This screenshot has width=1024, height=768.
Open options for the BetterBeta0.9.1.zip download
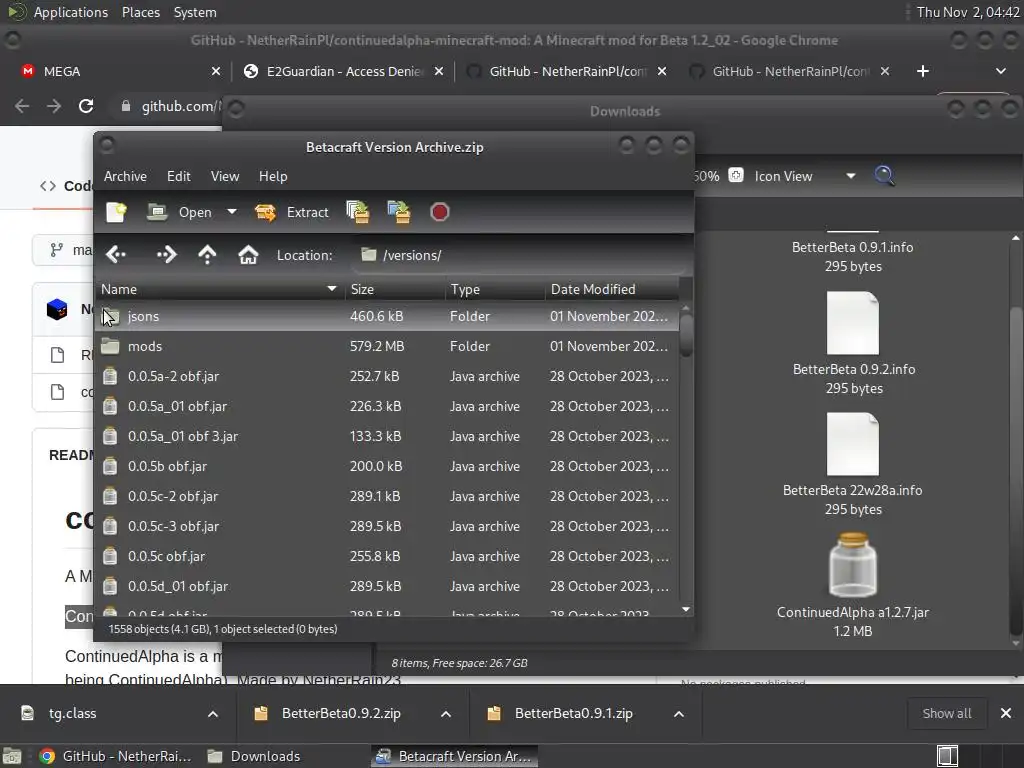pos(679,714)
